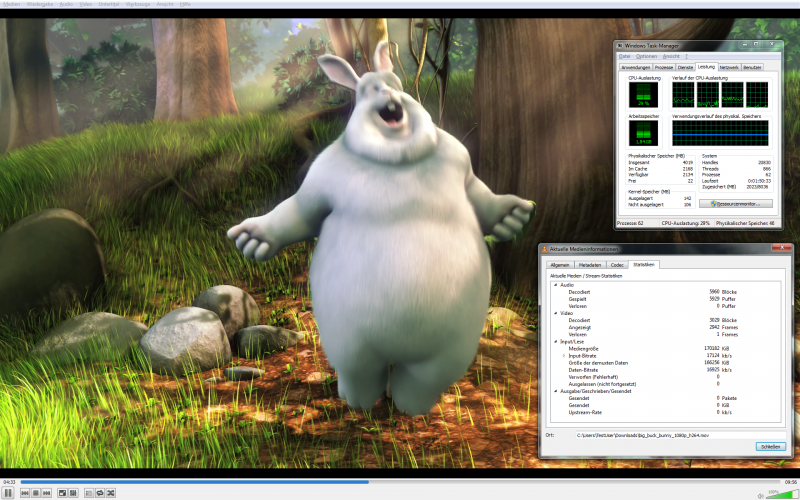
Task: Close the Aktuelle Medieninformationen window
Action: click(781, 248)
